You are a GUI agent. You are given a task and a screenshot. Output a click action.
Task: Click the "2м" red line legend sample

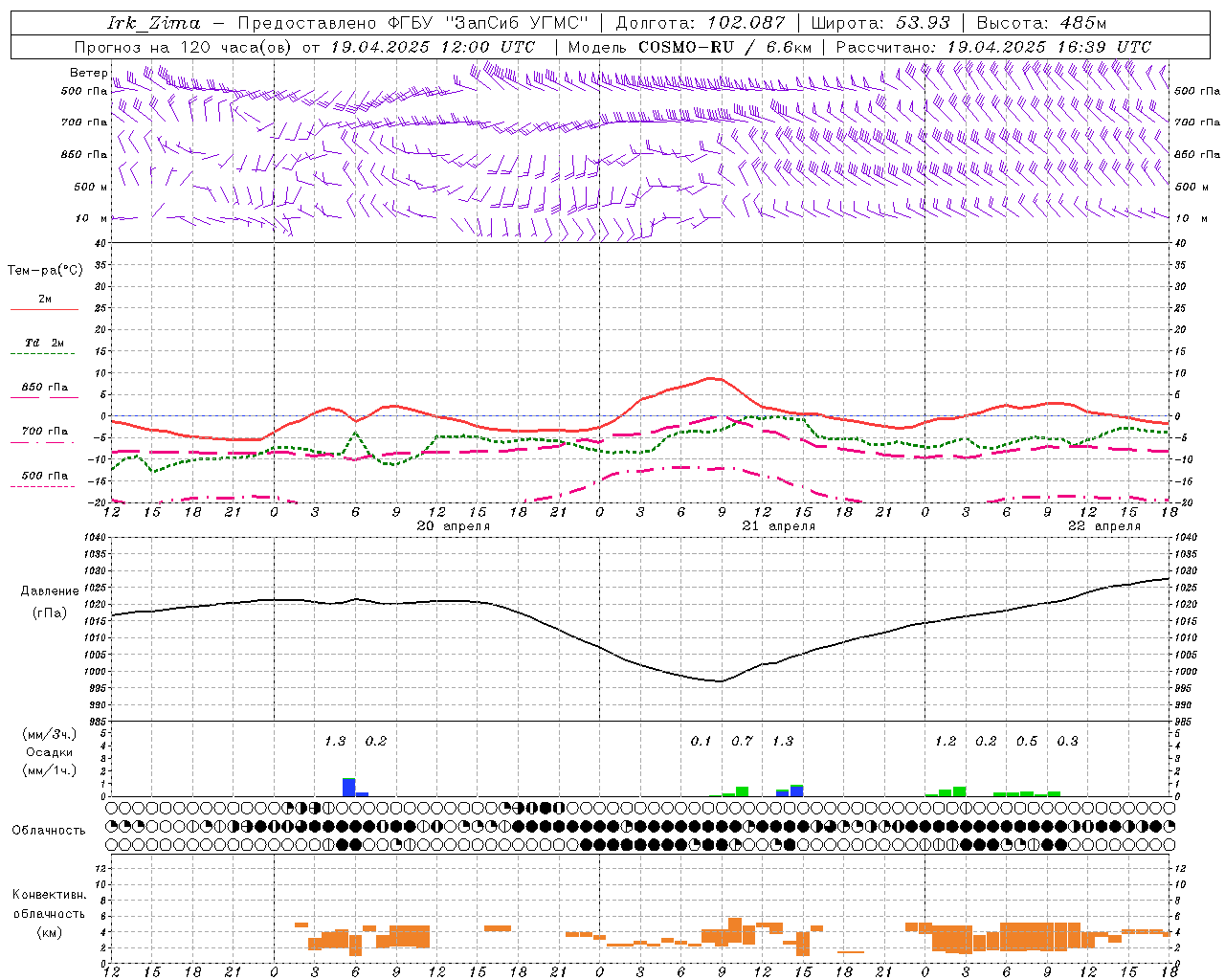[x=44, y=309]
